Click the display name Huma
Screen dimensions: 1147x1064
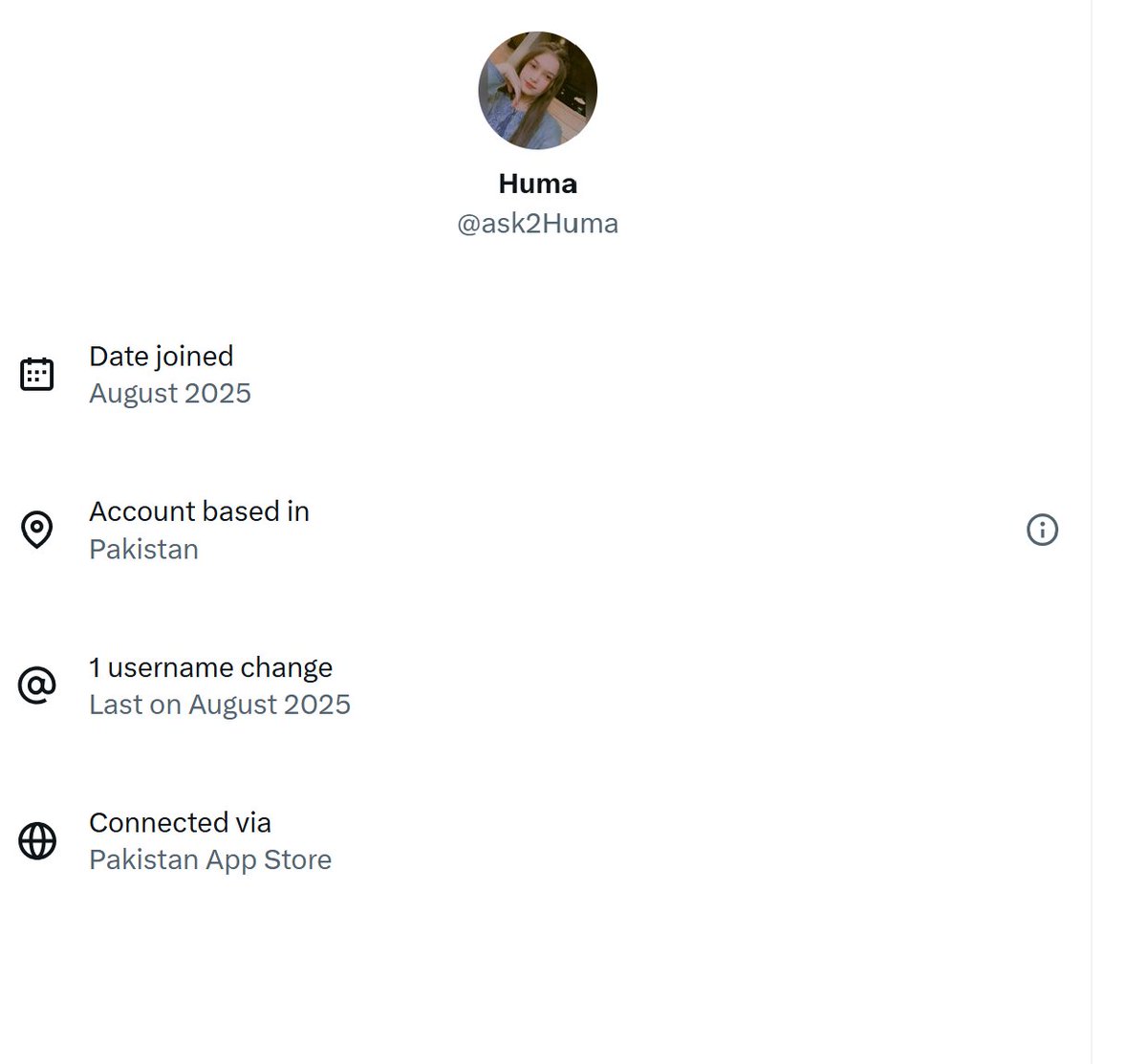tap(537, 184)
